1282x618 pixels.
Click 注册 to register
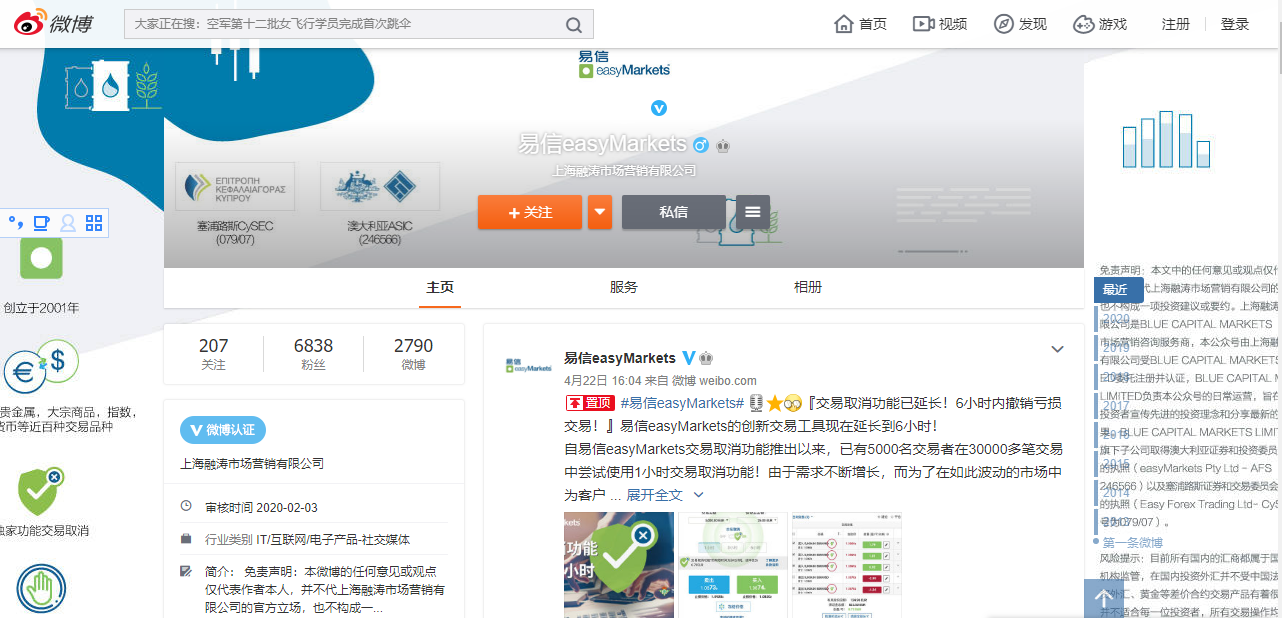point(1176,24)
